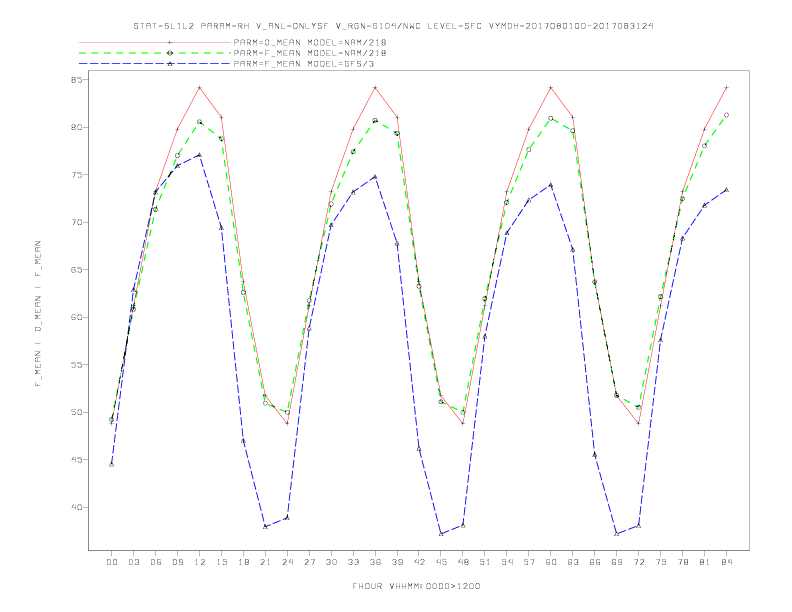Viewport: 792px width, 612px height.
Task: Click red O_MEAN plus marker at hour 36
Action: coord(375,88)
